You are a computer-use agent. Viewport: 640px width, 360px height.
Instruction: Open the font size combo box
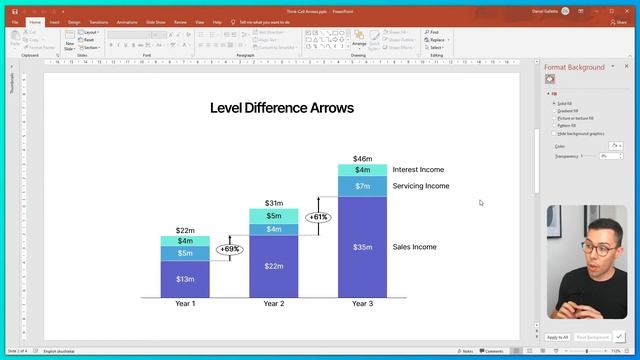pyautogui.click(x=159, y=35)
